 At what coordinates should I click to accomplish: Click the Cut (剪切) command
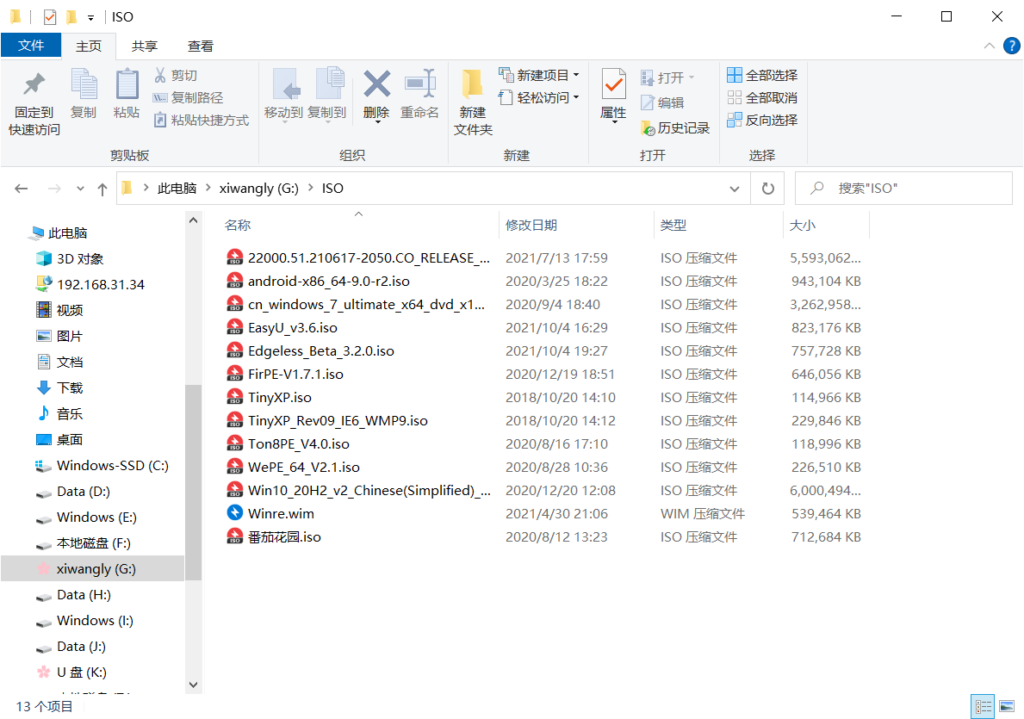point(176,75)
